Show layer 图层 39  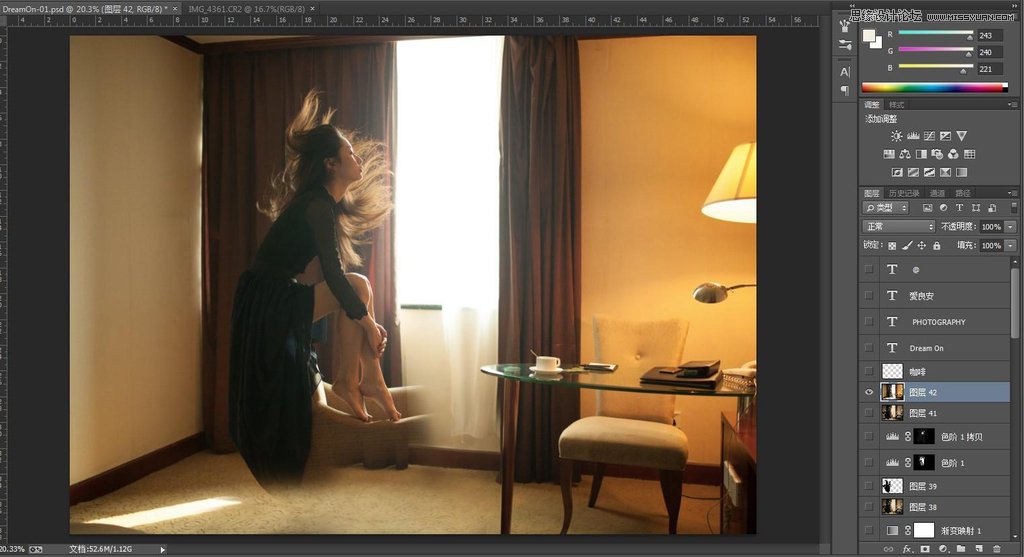click(x=869, y=486)
